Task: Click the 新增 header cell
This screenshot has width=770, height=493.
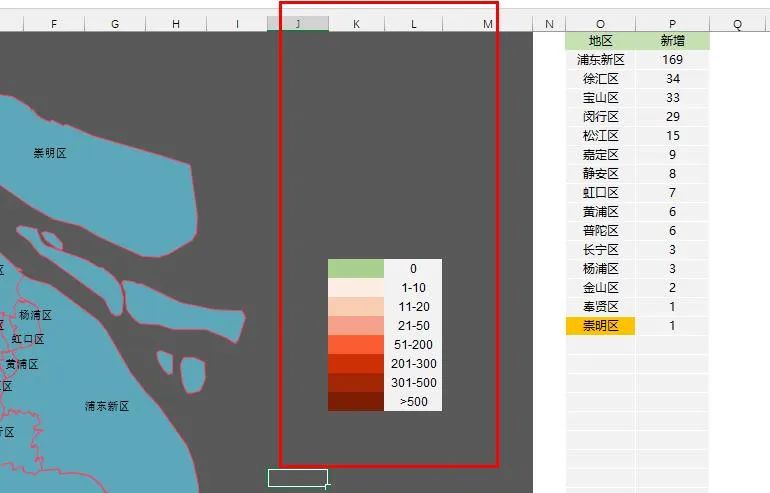Action: pos(672,41)
